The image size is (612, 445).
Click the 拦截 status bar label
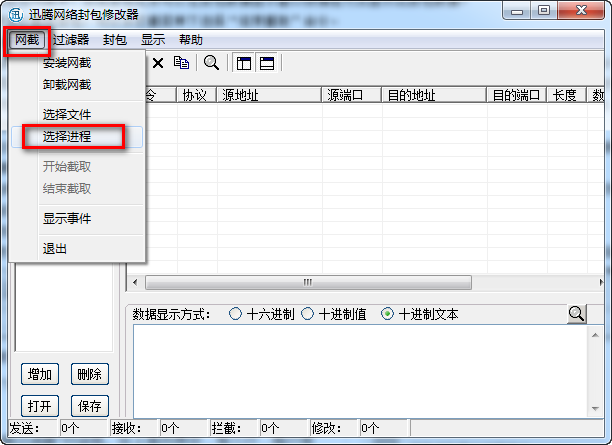[226, 428]
